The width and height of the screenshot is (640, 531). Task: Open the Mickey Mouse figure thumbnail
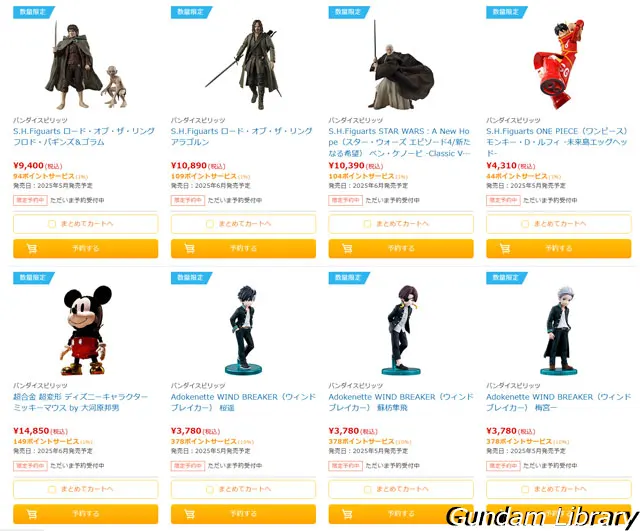[x=85, y=330]
